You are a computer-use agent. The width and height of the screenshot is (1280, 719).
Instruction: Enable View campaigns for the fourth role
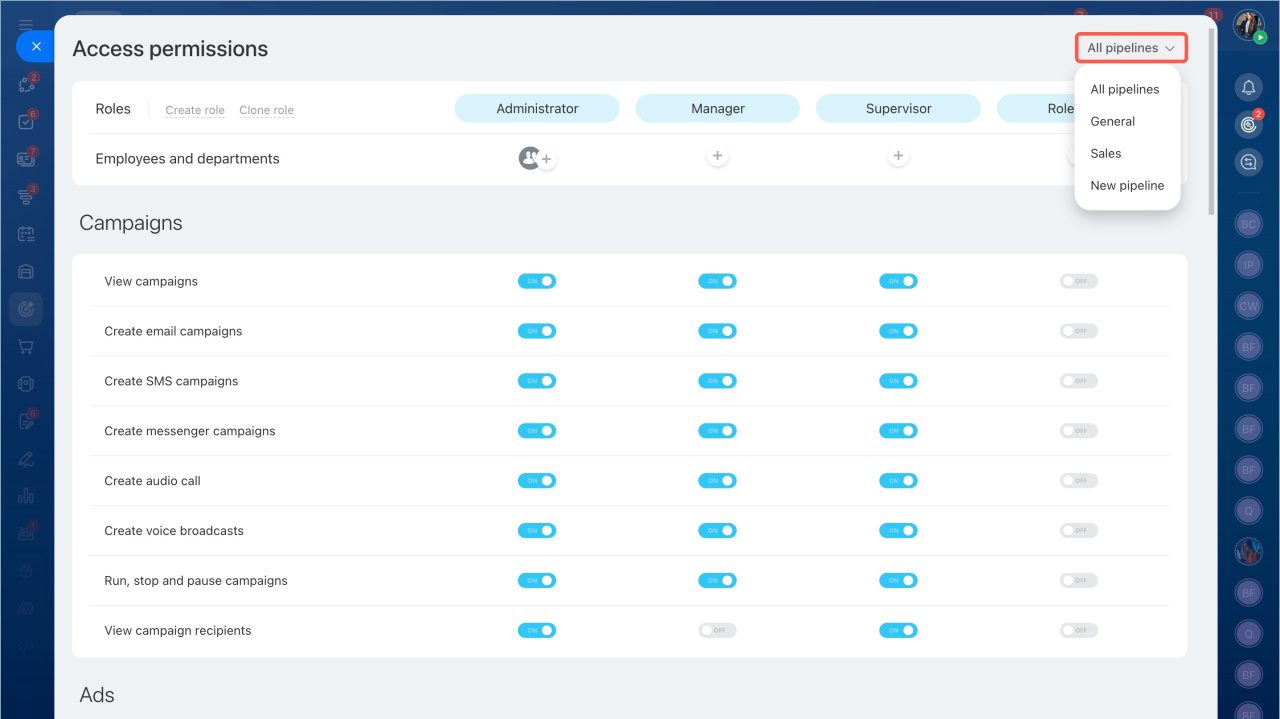(x=1079, y=281)
